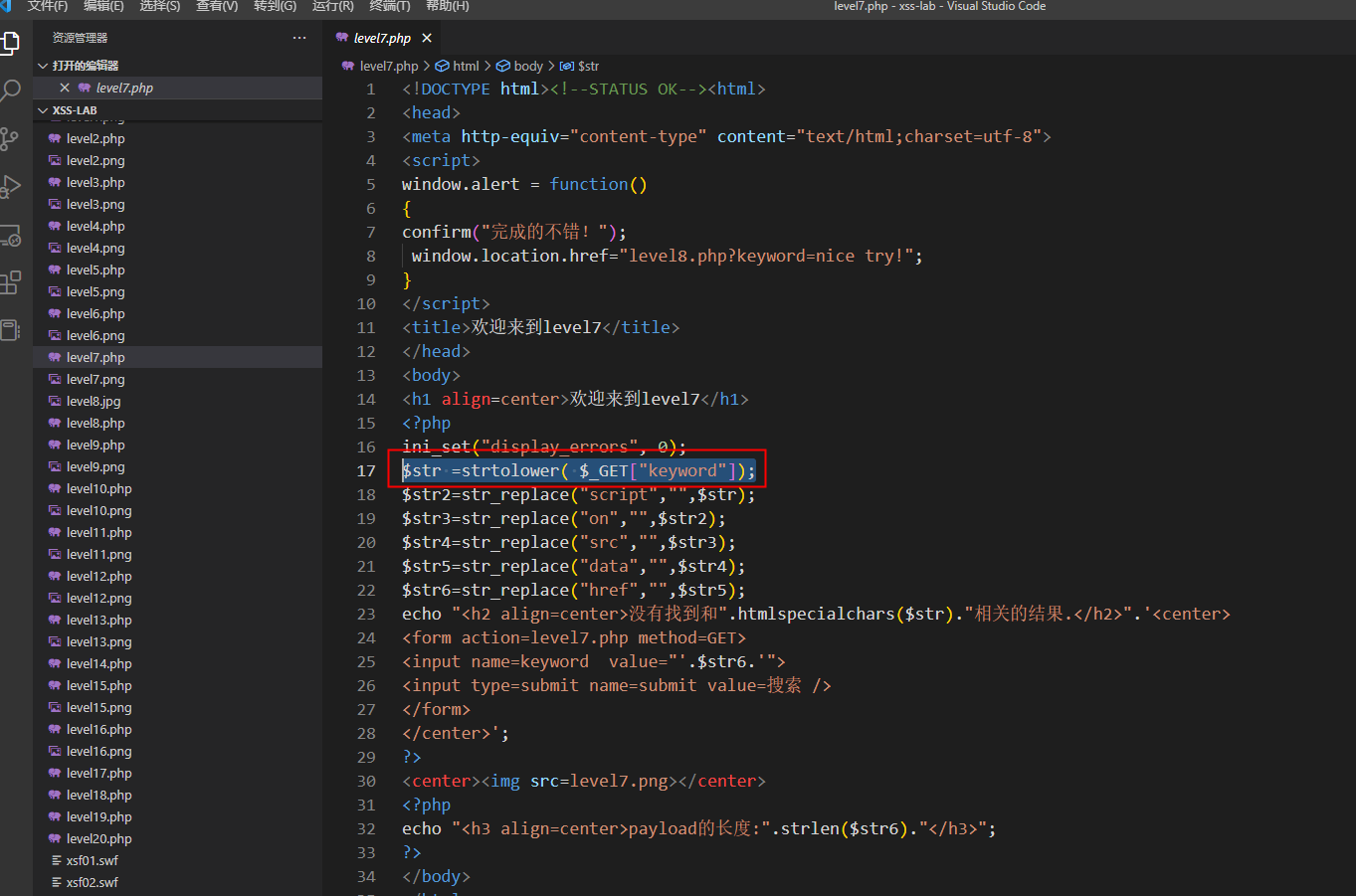Click the htmlspecialchars call on line 23
Viewport: 1356px width, 896px height.
(816, 614)
